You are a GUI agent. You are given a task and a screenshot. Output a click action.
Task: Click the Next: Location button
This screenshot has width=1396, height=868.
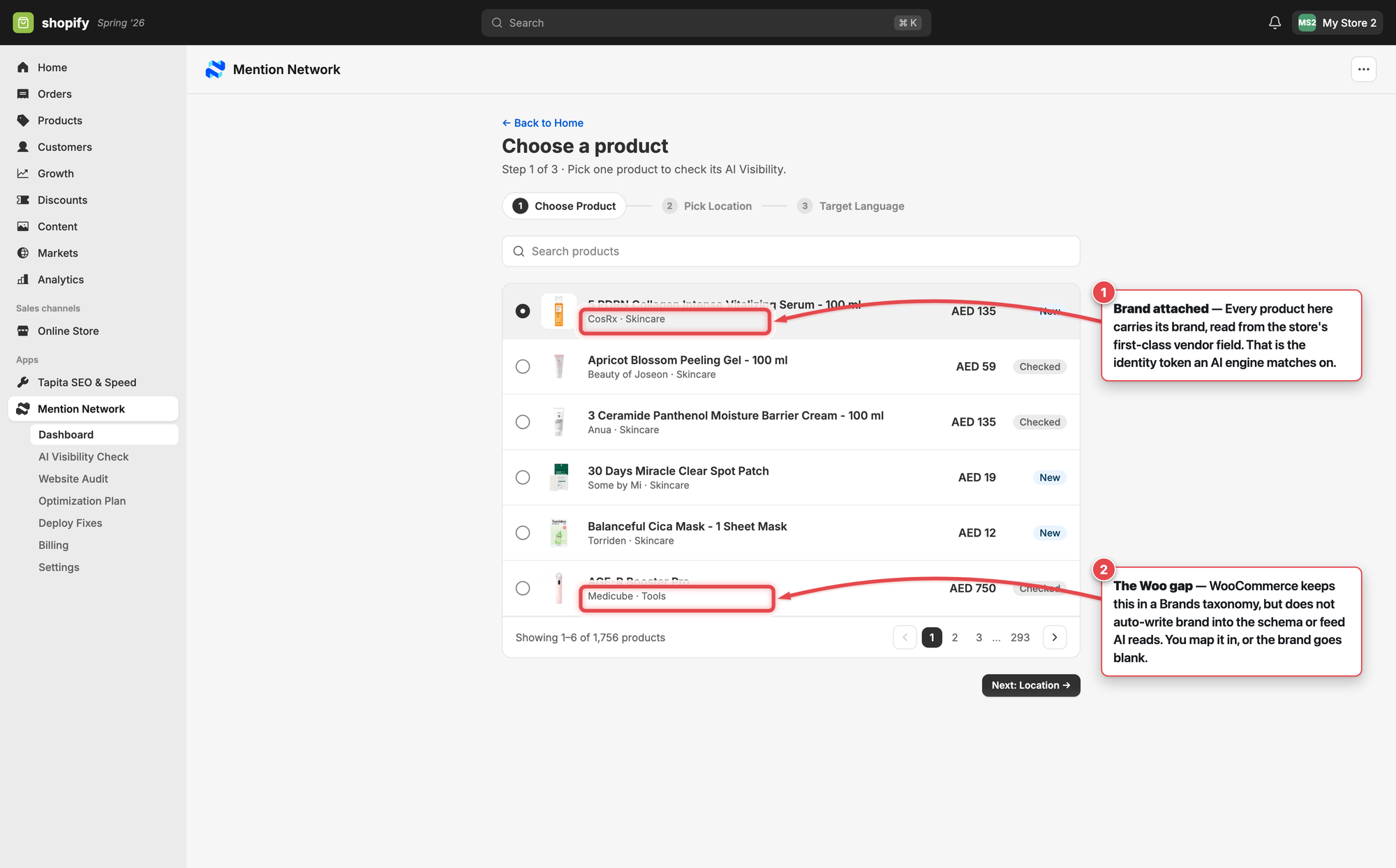pyautogui.click(x=1031, y=685)
